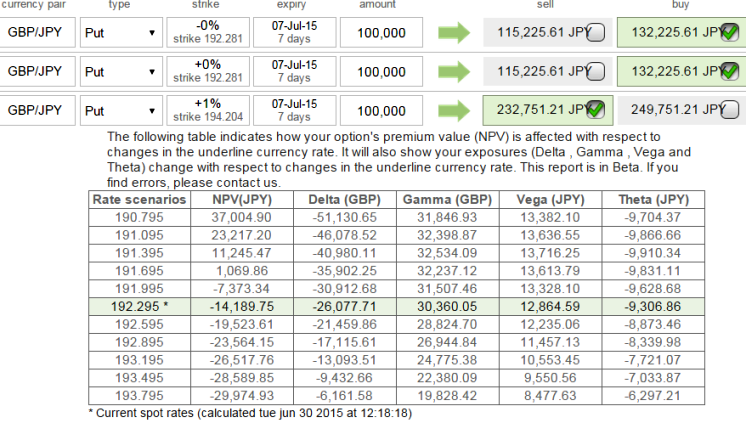746x423 pixels.
Task: Expand the Put type dropdown in the +0% row
Action: click(120, 72)
